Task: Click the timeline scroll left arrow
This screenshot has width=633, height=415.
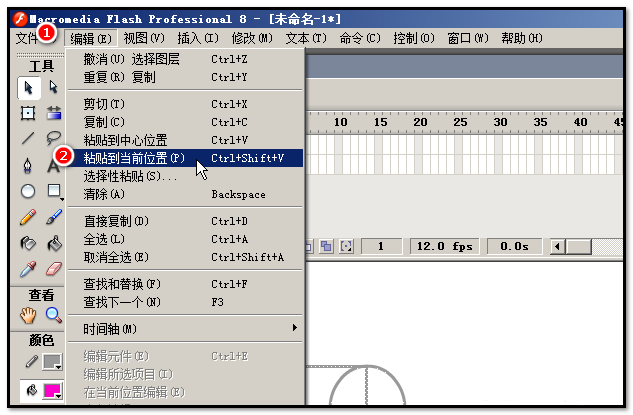Action: (558, 246)
